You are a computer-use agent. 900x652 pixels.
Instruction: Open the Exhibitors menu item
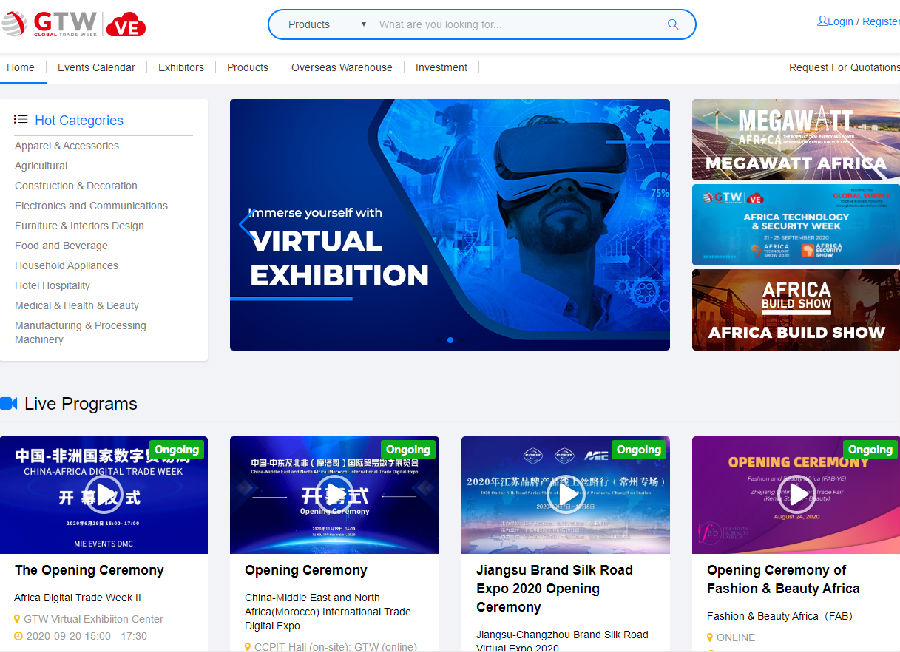(x=181, y=67)
